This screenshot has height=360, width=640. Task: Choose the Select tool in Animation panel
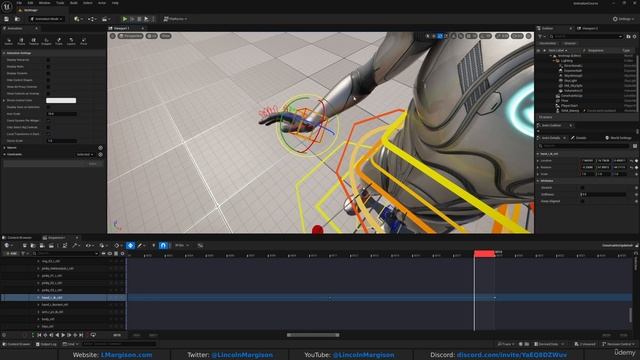pos(9,41)
